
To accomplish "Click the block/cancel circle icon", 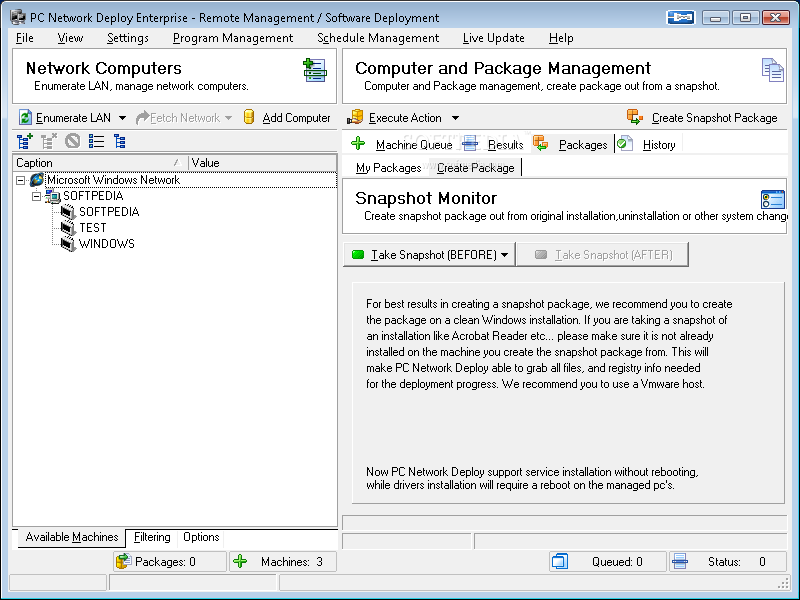I will click(x=72, y=141).
